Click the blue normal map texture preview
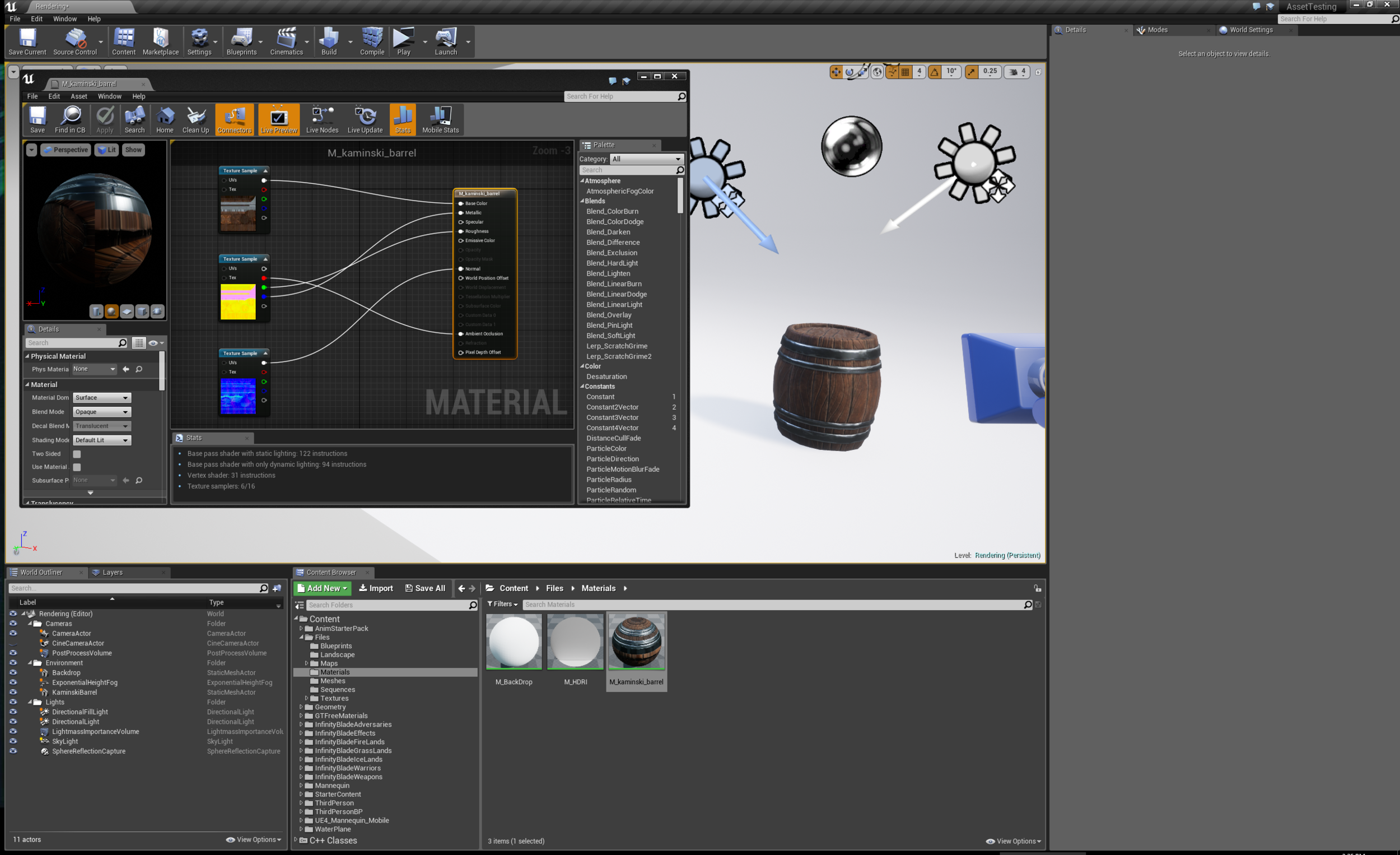The width and height of the screenshot is (1400, 855). point(238,396)
